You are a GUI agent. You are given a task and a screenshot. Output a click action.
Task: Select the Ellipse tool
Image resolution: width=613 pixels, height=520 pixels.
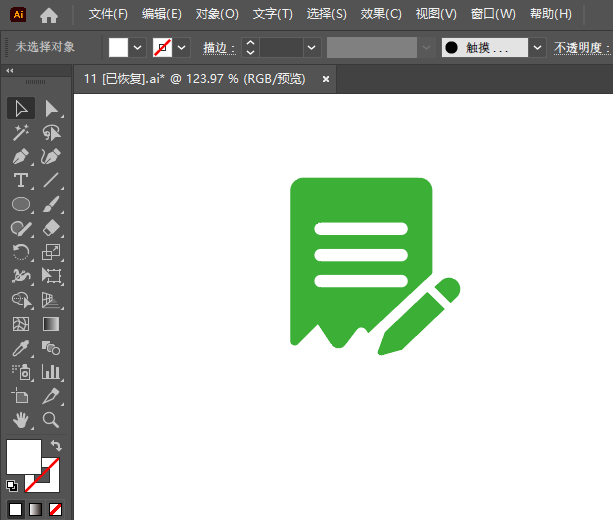click(21, 204)
